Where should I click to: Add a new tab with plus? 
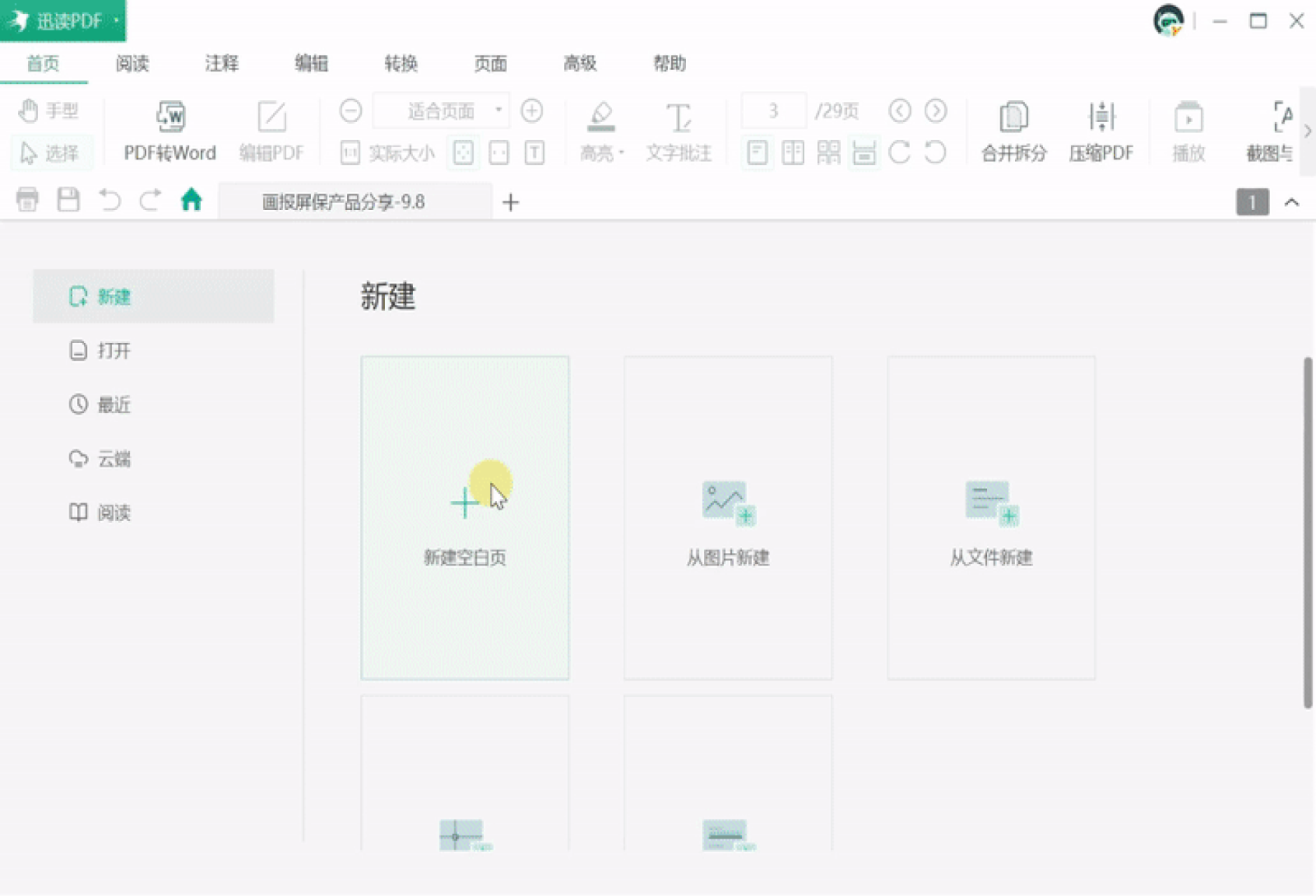(510, 202)
